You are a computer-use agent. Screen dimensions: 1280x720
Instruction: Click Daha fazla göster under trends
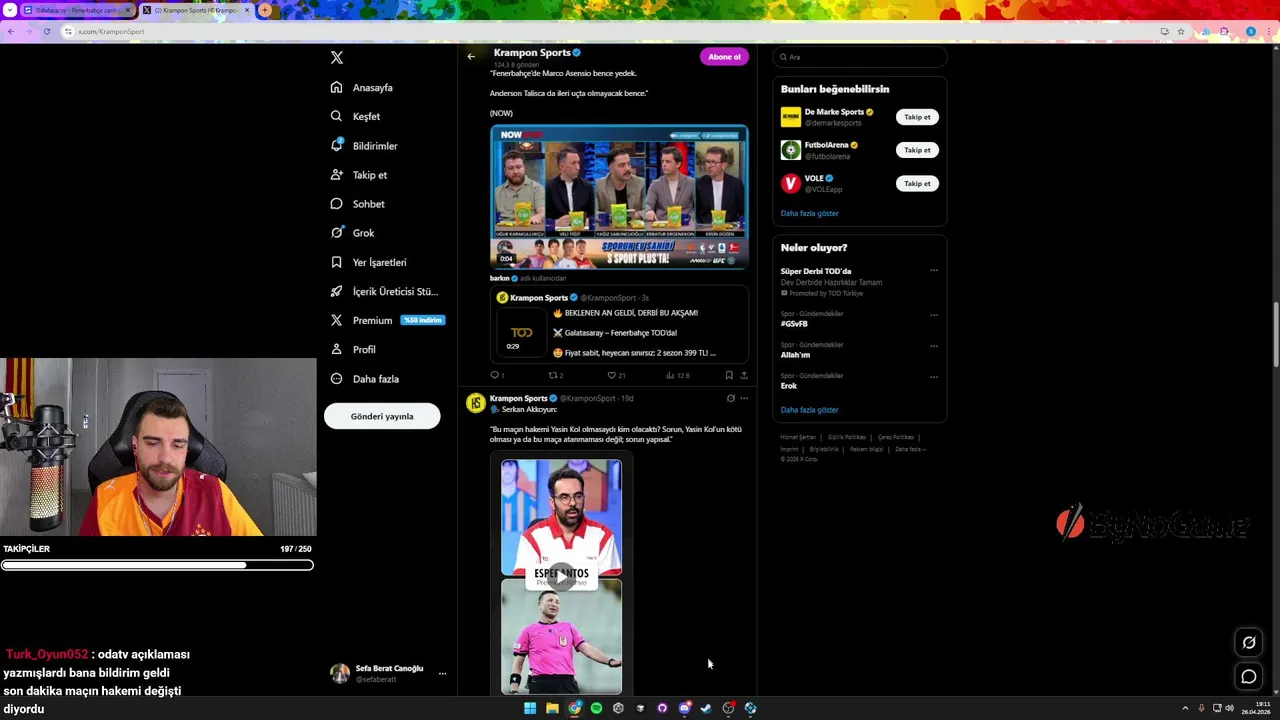pos(809,410)
